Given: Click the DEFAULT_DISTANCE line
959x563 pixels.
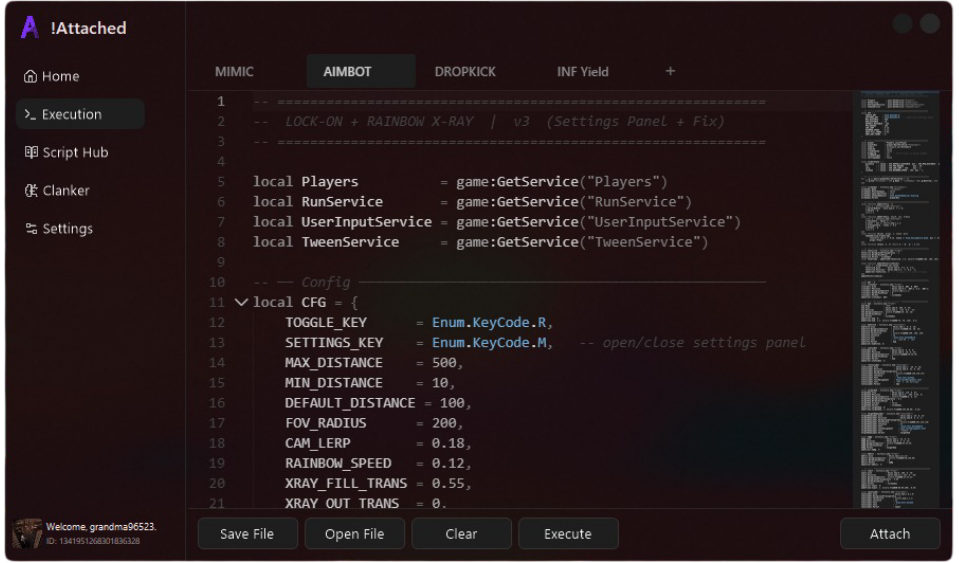Looking at the screenshot, I should 377,403.
